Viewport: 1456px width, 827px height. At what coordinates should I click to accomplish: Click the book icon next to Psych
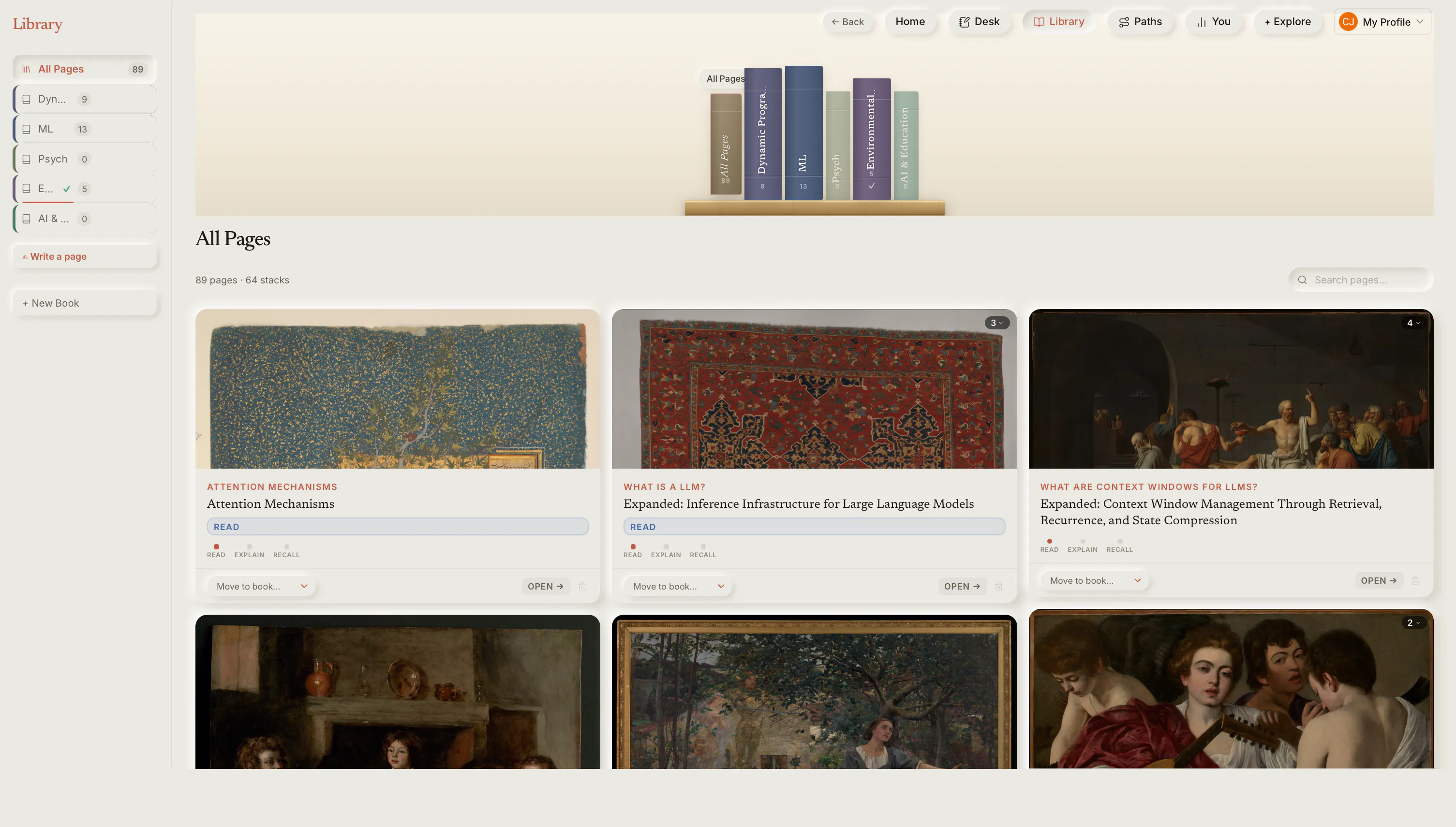pos(26,159)
